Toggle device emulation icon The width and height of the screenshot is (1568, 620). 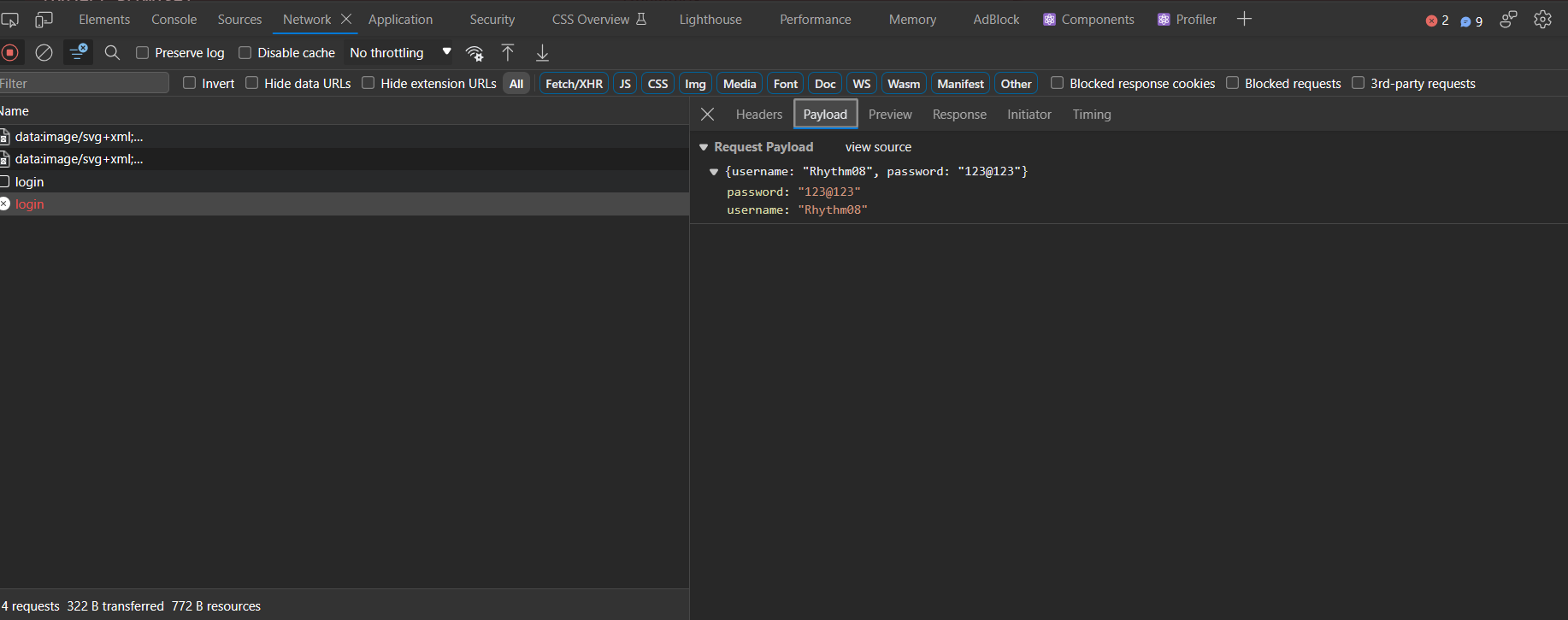pyautogui.click(x=44, y=19)
